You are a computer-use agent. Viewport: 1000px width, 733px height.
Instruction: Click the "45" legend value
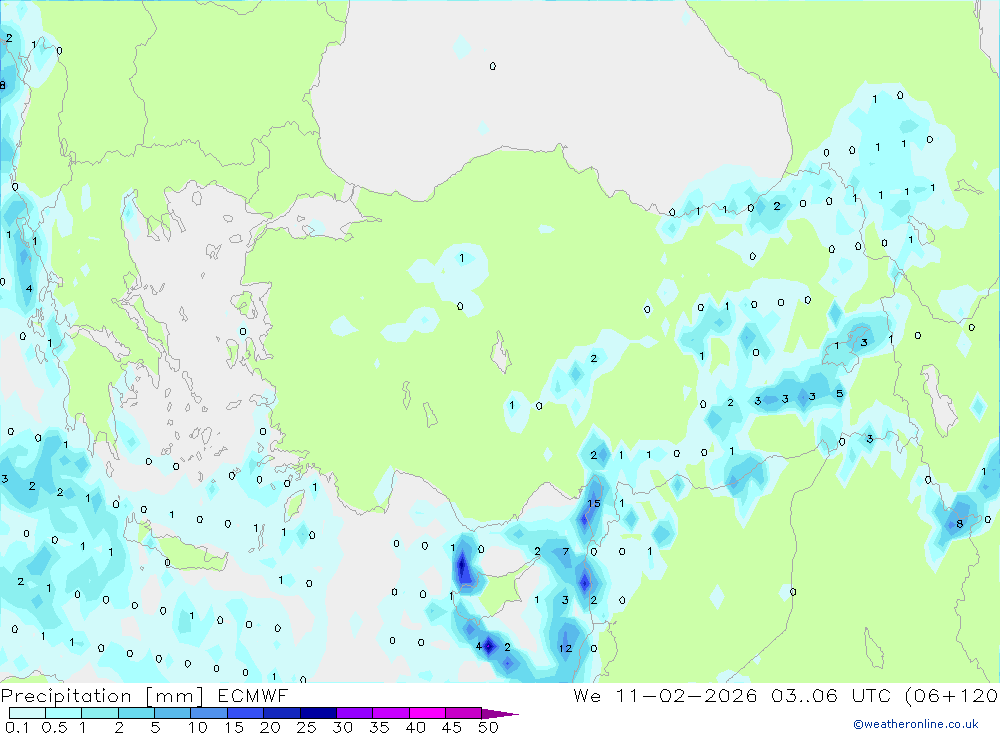coord(452,727)
